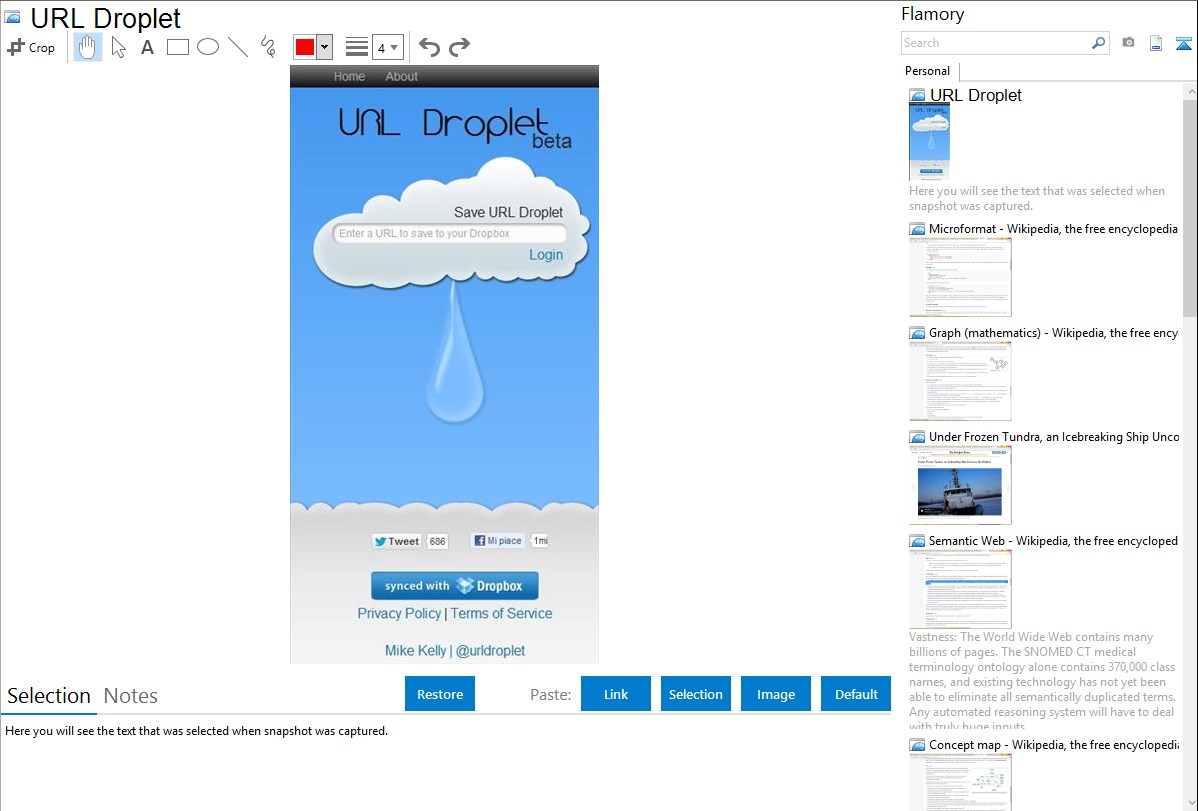This screenshot has height=811, width=1198.
Task: Open Microformat Wikipedia snapshot thumbnail
Action: point(960,277)
